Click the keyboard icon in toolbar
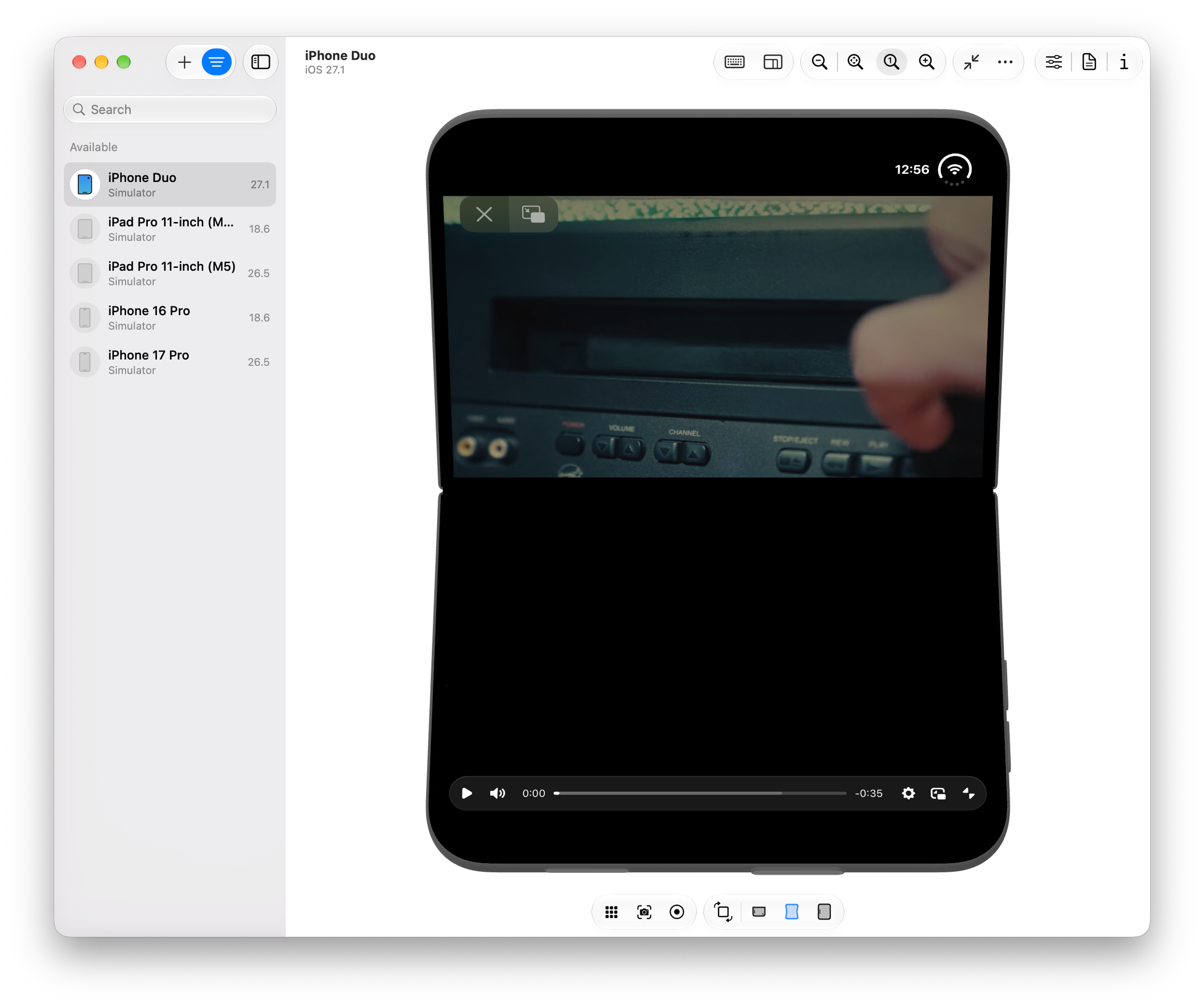 [x=734, y=62]
